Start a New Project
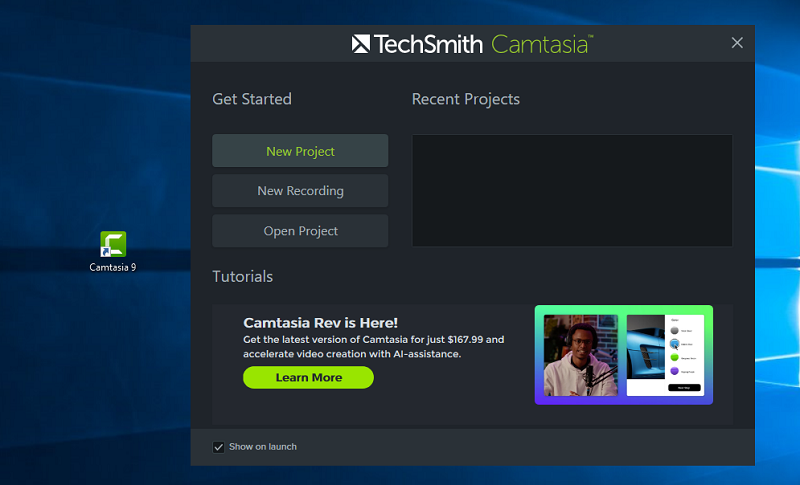The height and width of the screenshot is (485, 800). (x=300, y=151)
